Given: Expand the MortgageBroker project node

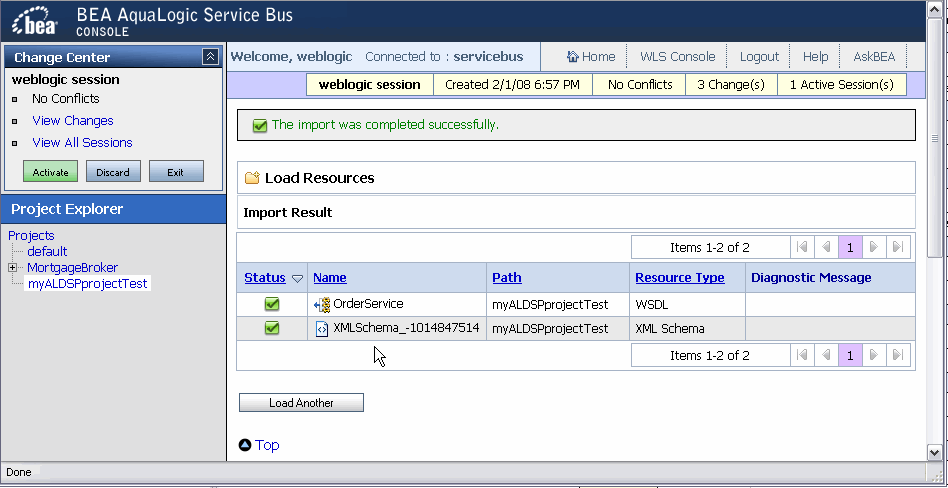Looking at the screenshot, I should tap(12, 267).
